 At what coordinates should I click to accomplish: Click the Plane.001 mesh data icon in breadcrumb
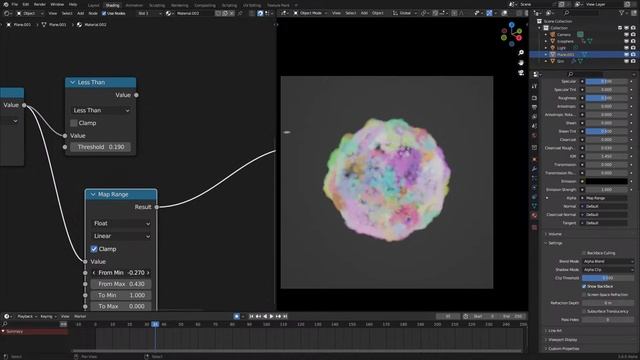(x=44, y=24)
